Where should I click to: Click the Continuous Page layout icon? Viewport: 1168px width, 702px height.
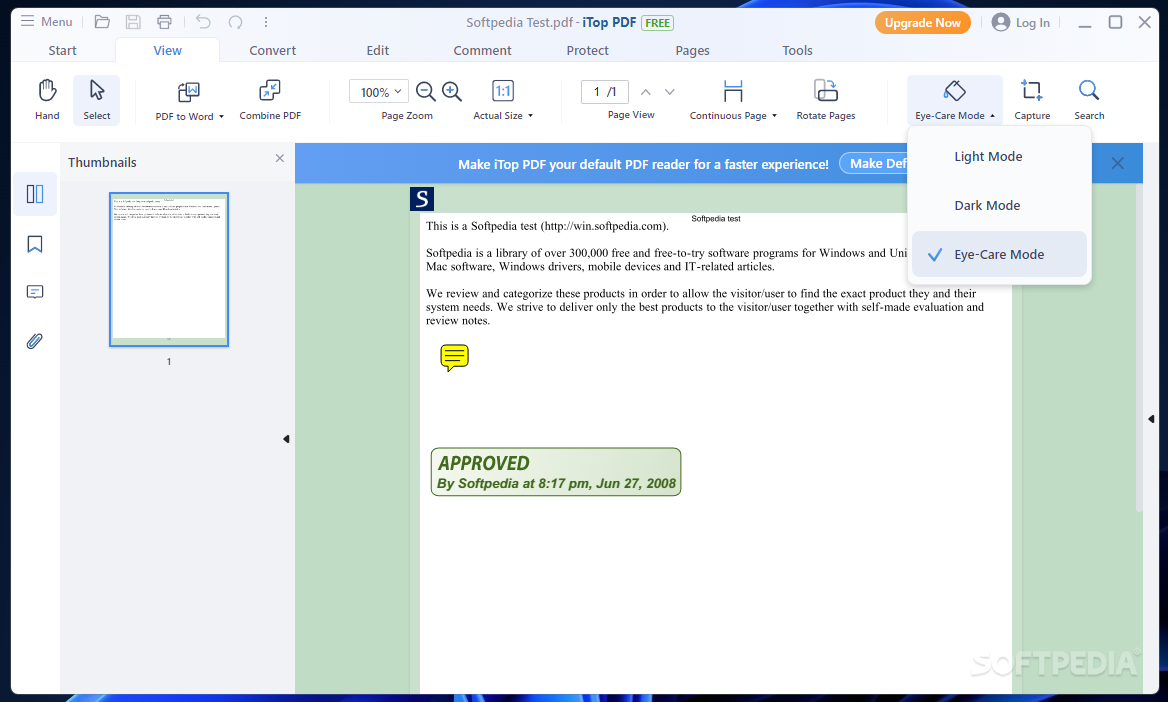(x=733, y=91)
